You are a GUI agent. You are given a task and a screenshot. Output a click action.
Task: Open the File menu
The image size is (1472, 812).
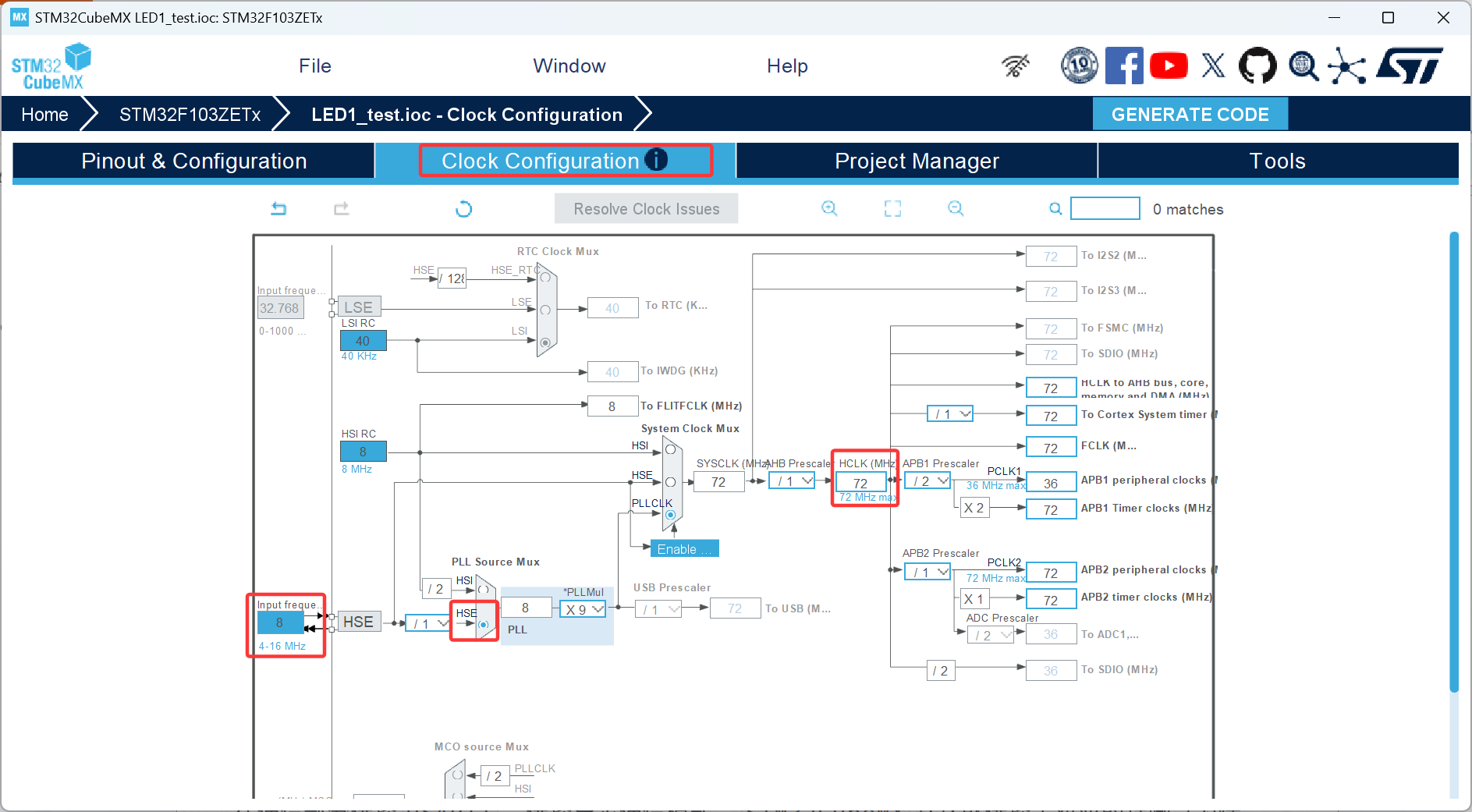tap(315, 66)
